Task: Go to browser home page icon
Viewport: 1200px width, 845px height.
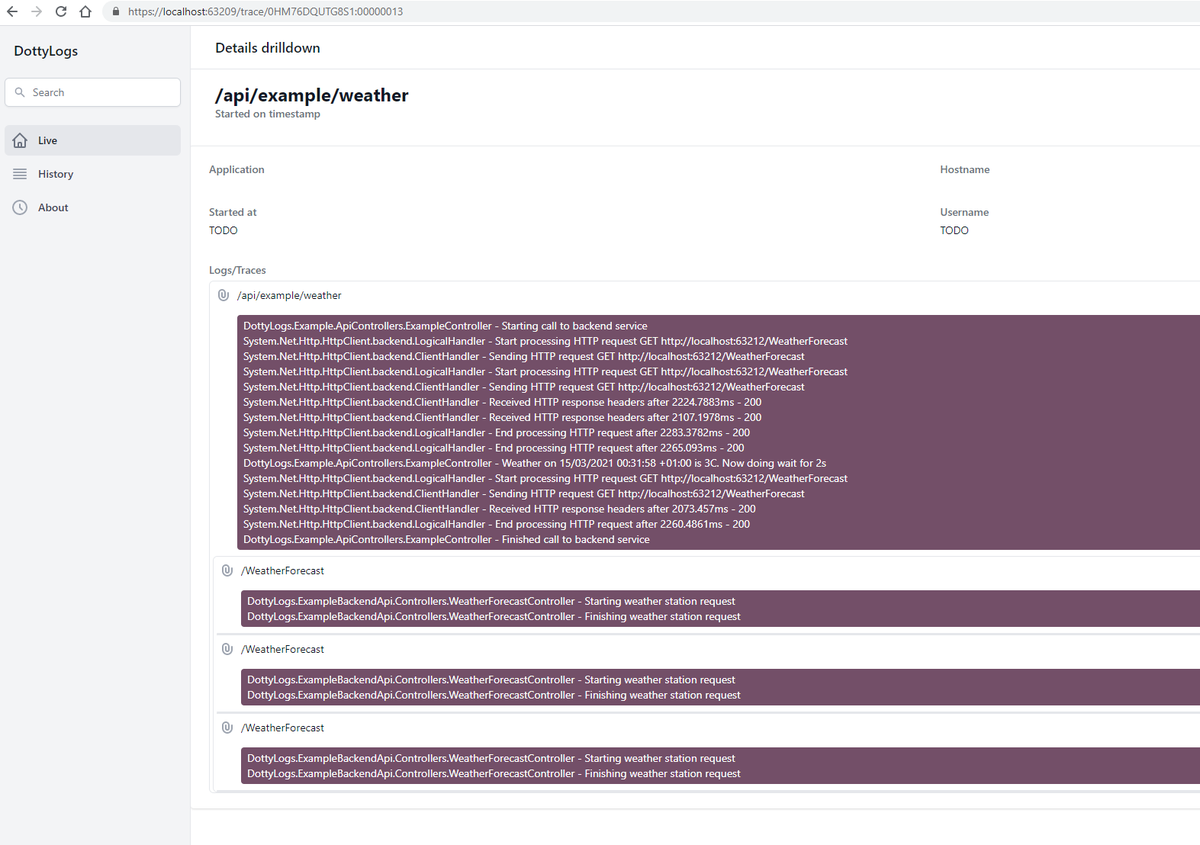Action: tap(85, 12)
